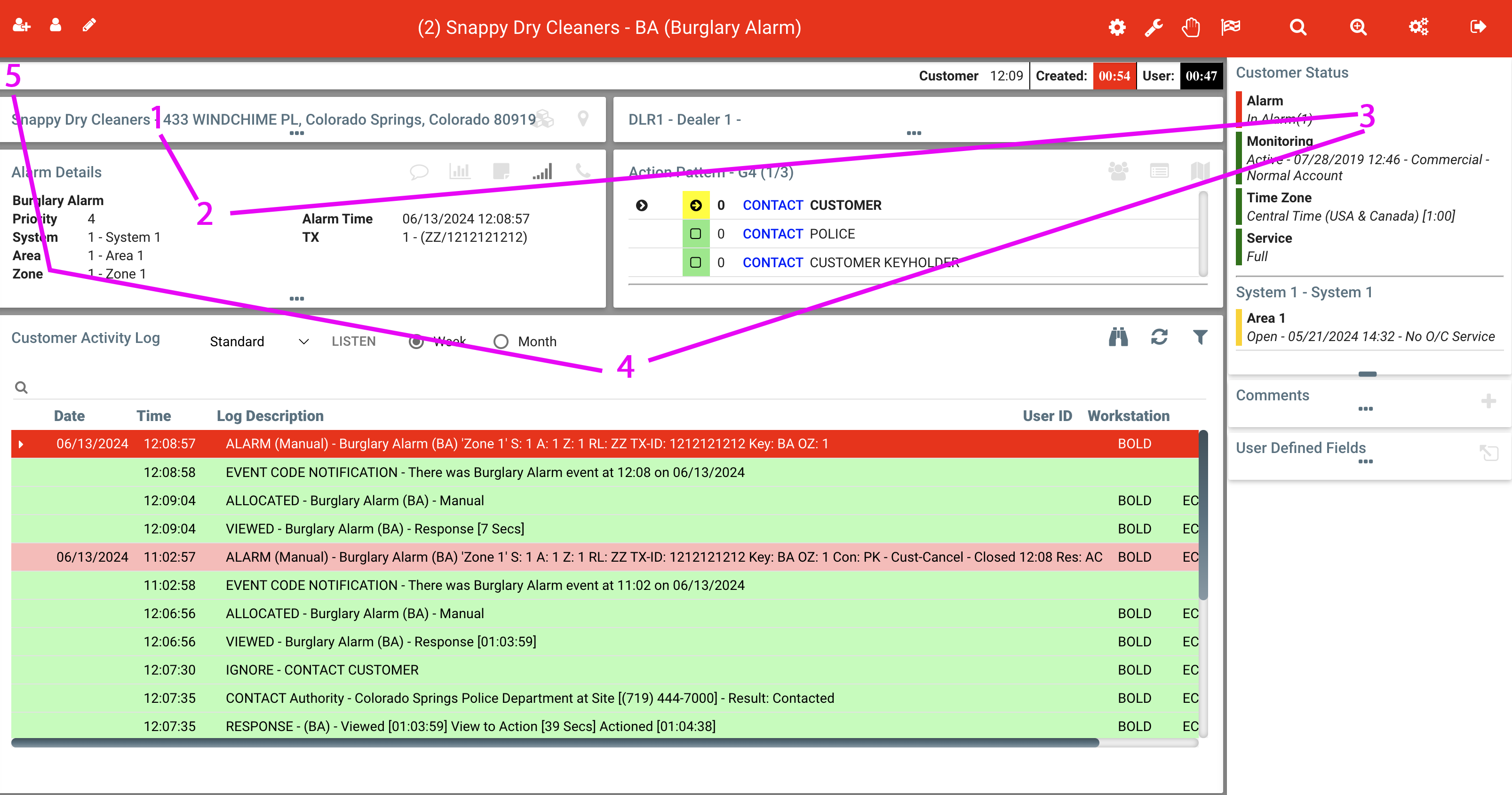Expand the 12:08:57 alarm log row arrow

21,444
